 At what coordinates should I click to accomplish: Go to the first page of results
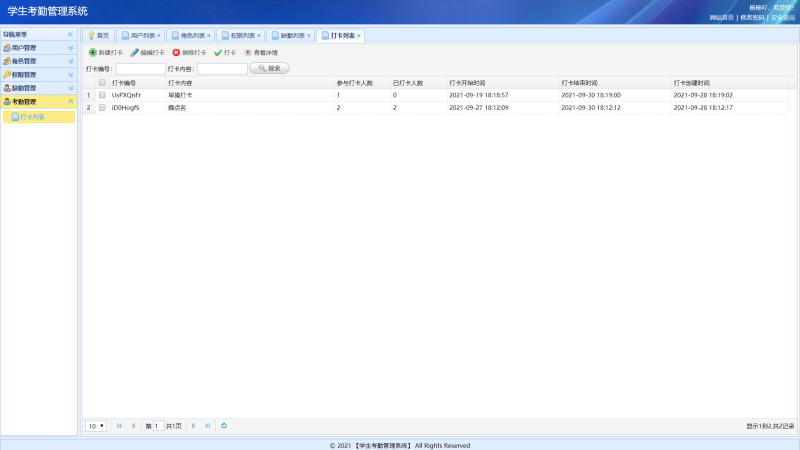point(119,426)
